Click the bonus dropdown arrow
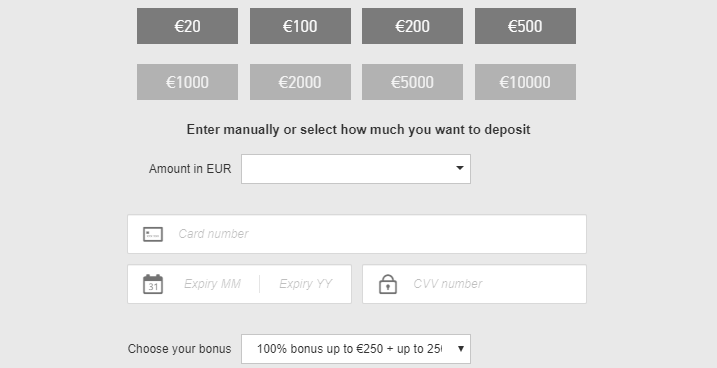The image size is (717, 368). click(461, 349)
